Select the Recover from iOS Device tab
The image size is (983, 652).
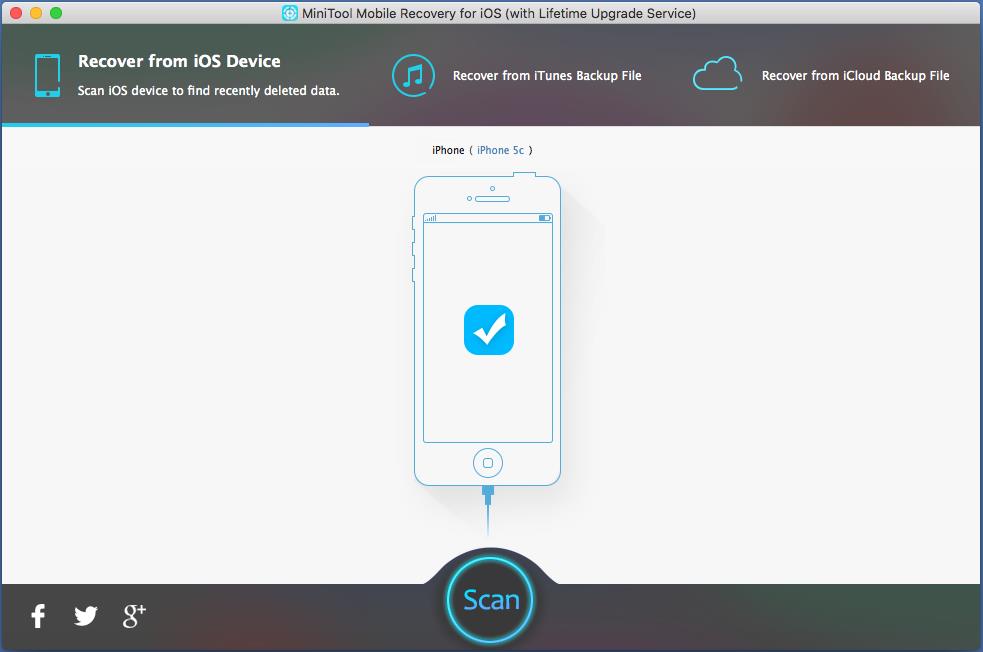pos(186,75)
